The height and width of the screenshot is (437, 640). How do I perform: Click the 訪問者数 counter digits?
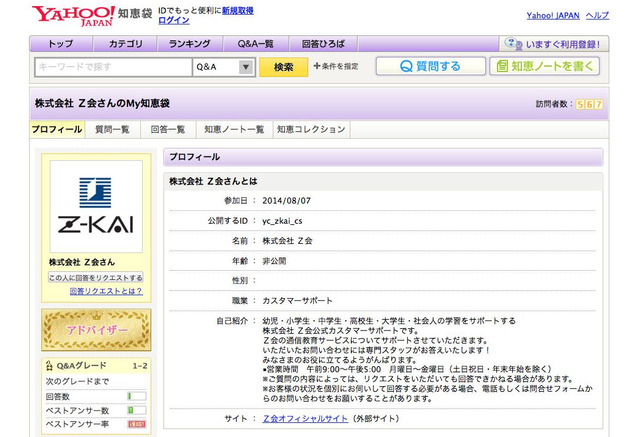tap(589, 104)
